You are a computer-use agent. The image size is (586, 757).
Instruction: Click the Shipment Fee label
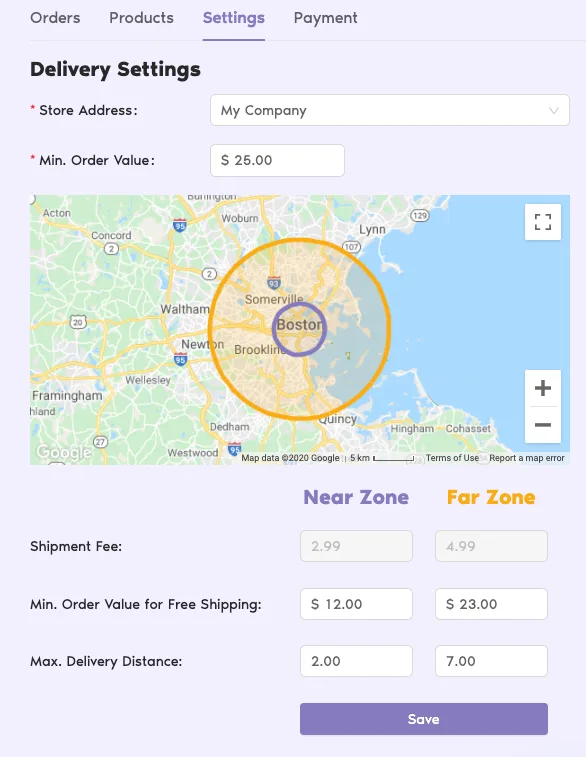[x=76, y=547]
